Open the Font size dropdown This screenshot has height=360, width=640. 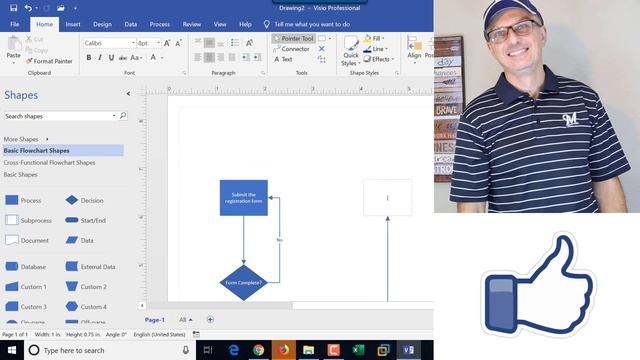coord(158,43)
